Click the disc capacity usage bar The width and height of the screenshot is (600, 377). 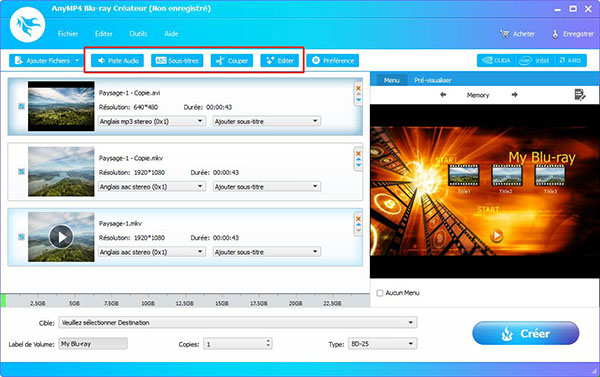[x=185, y=300]
